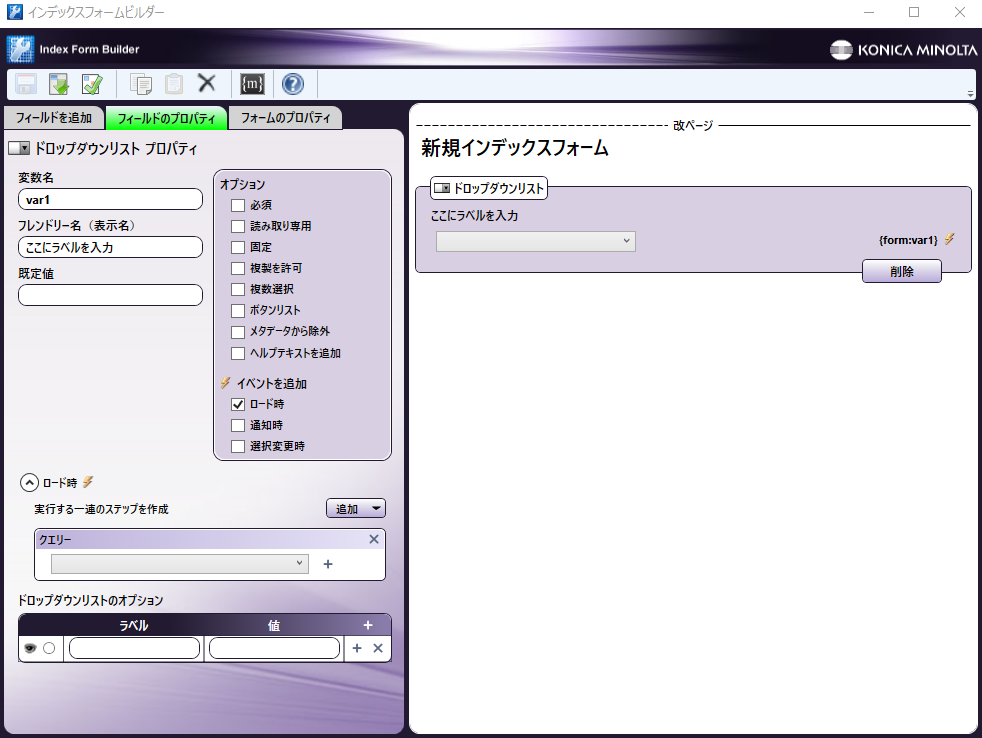
Task: Check the 固定 option
Action: (238, 247)
